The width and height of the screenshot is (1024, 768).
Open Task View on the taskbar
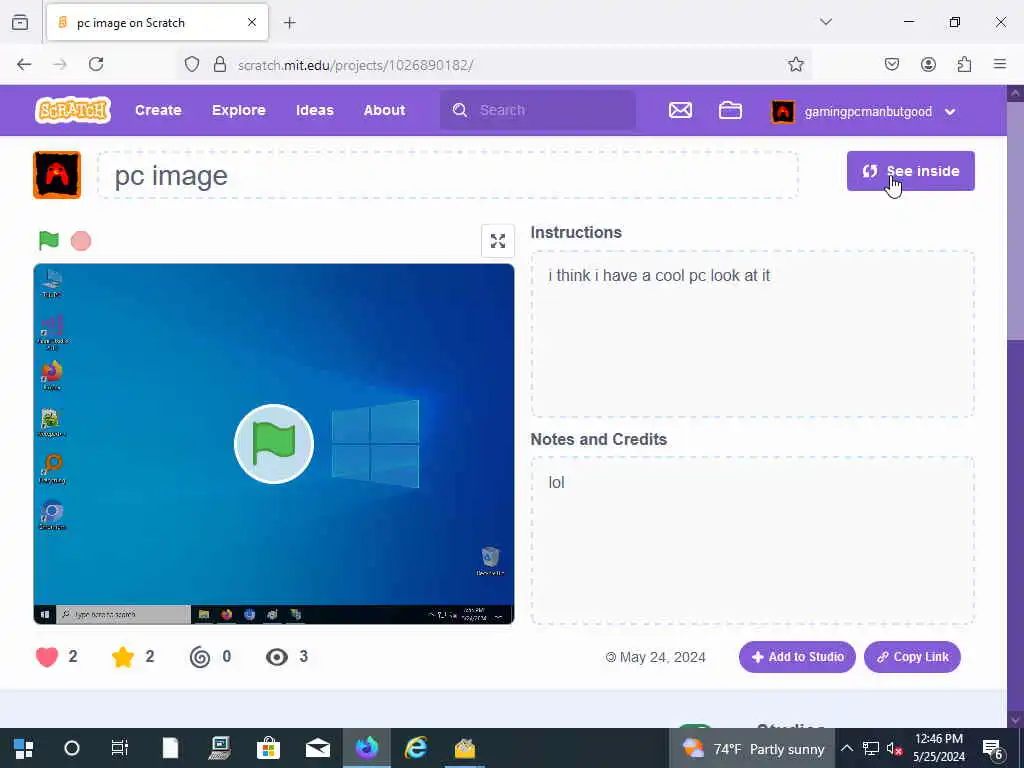[120, 748]
